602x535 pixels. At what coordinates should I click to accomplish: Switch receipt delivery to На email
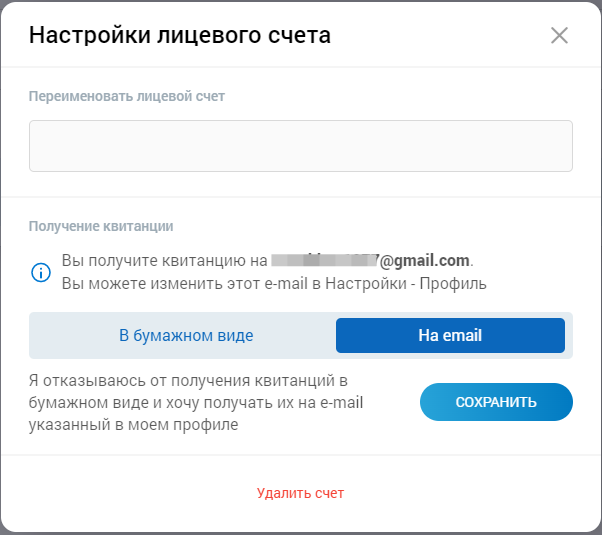pyautogui.click(x=450, y=336)
